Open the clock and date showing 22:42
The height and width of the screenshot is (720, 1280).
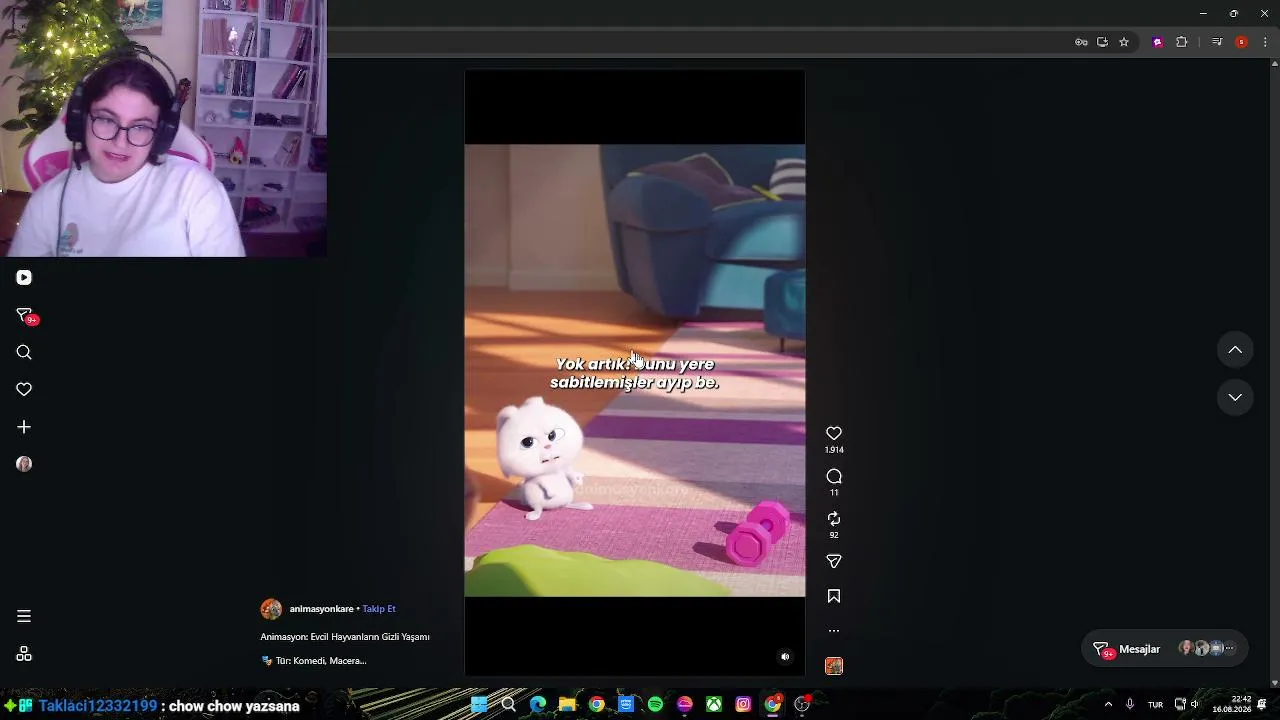click(1232, 705)
